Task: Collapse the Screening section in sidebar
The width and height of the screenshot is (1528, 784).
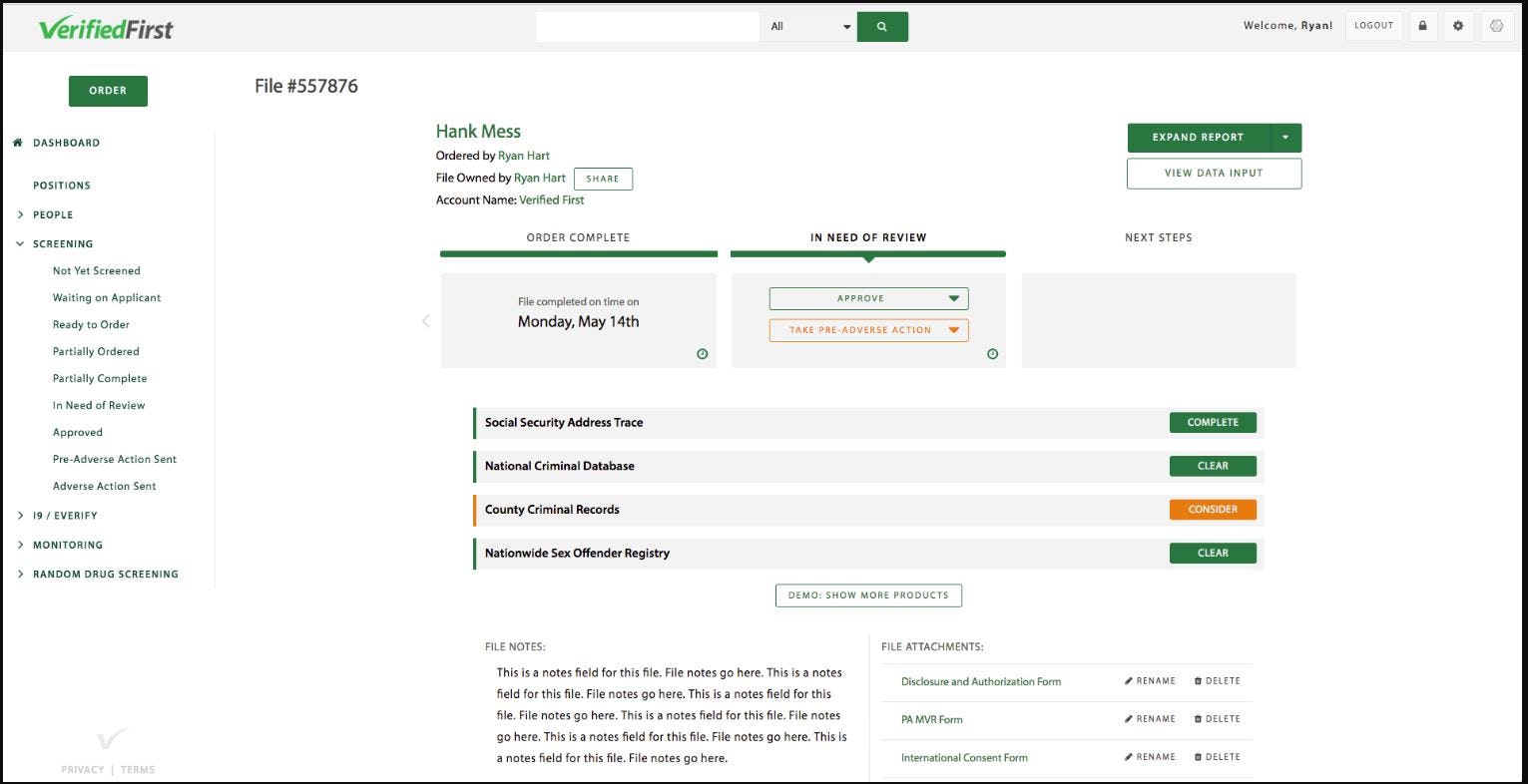Action: [19, 243]
